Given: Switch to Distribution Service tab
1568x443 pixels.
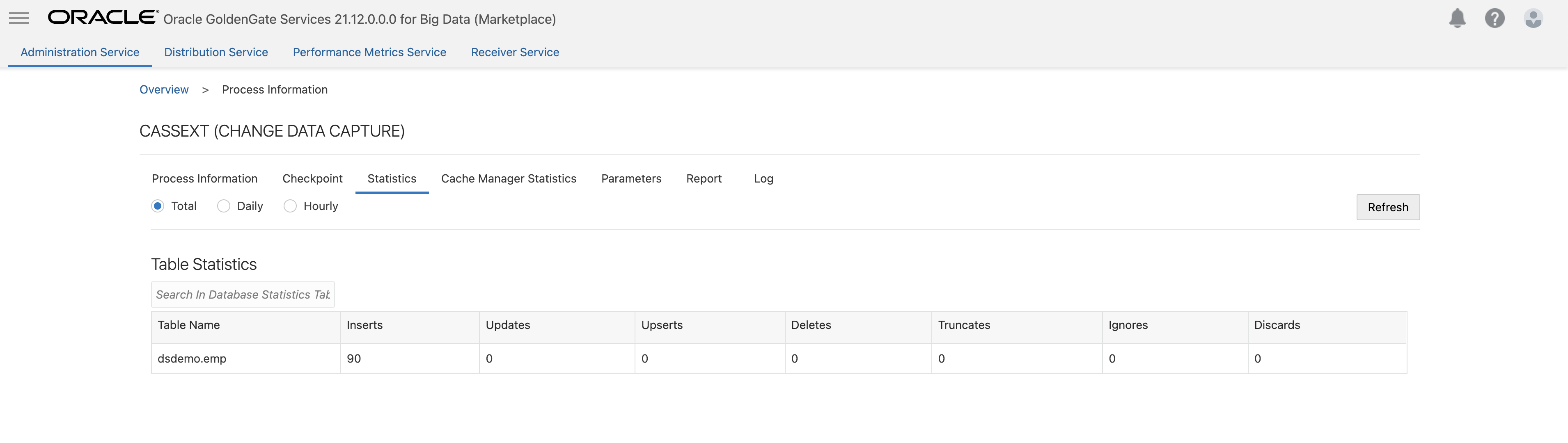Looking at the screenshot, I should 216,53.
